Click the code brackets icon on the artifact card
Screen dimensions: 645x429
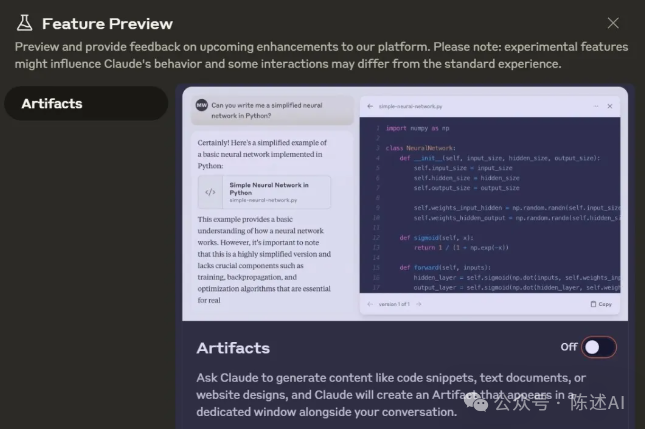(210, 192)
